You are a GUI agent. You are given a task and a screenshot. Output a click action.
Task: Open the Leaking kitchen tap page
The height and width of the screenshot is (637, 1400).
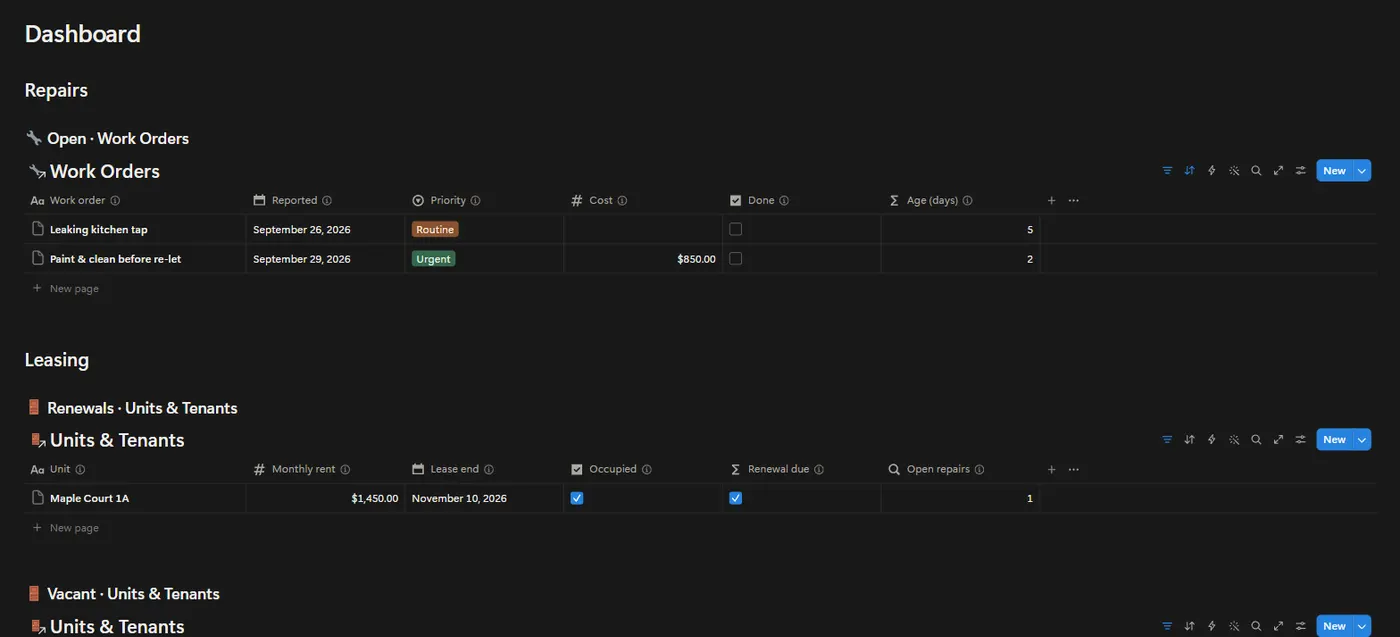tap(99, 230)
